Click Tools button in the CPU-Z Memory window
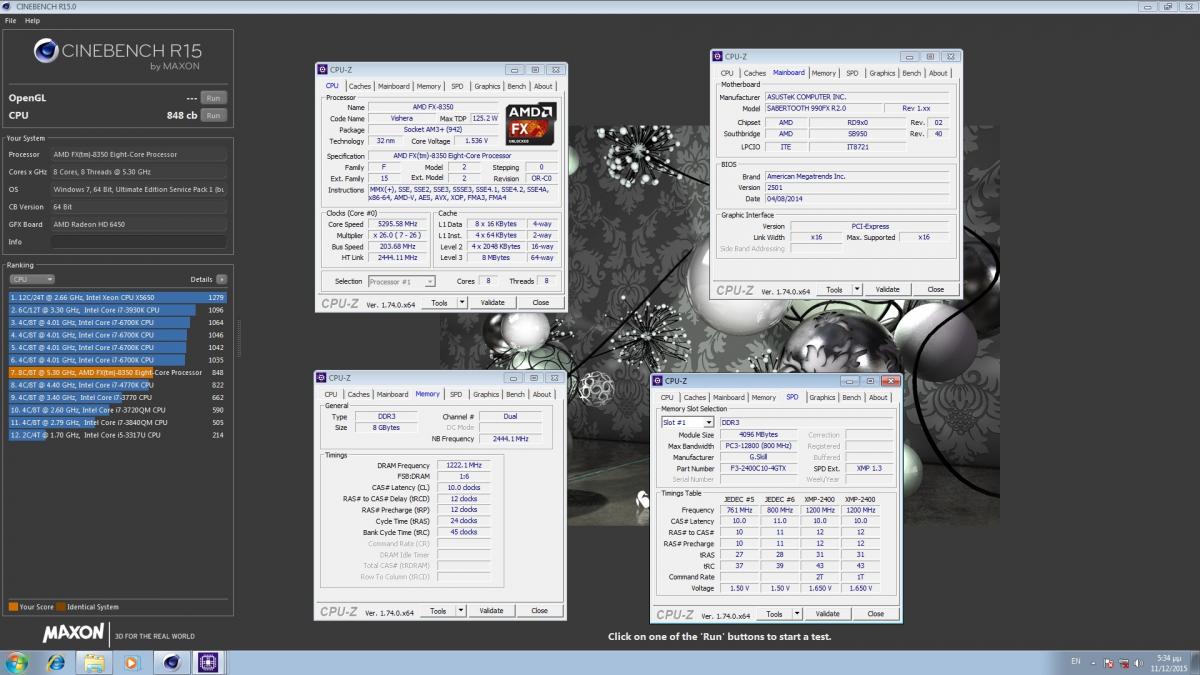Viewport: 1200px width, 675px height. [438, 610]
